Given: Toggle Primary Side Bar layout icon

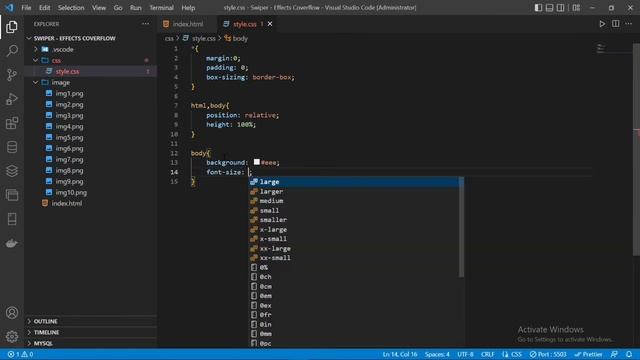Looking at the screenshot, I should pyautogui.click(x=538, y=8).
